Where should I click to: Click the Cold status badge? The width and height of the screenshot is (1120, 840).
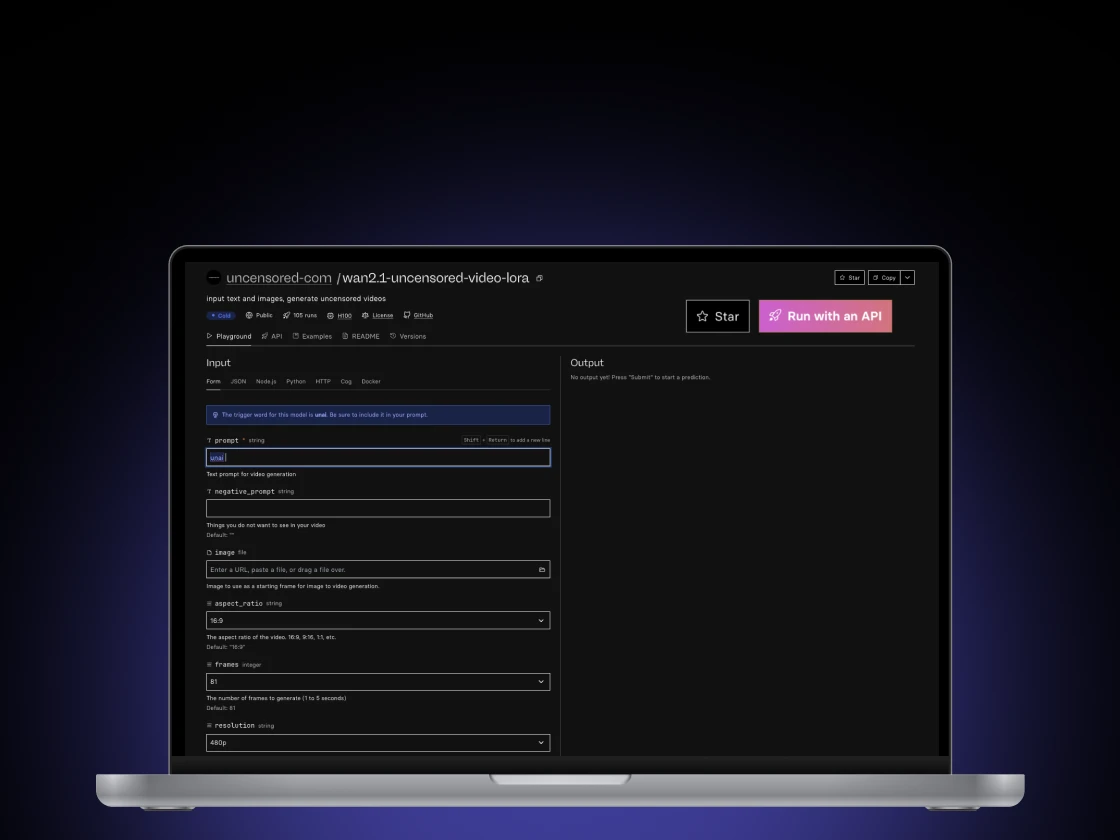pos(220,315)
